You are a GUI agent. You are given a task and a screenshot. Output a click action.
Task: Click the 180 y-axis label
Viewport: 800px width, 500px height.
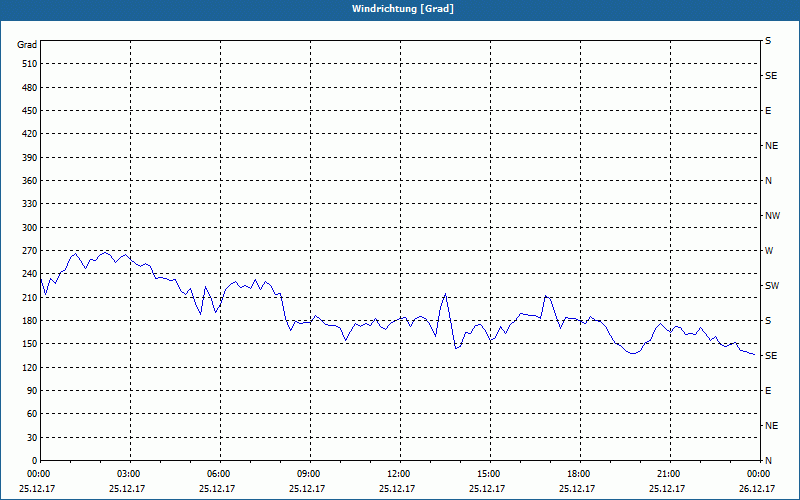click(x=30, y=321)
